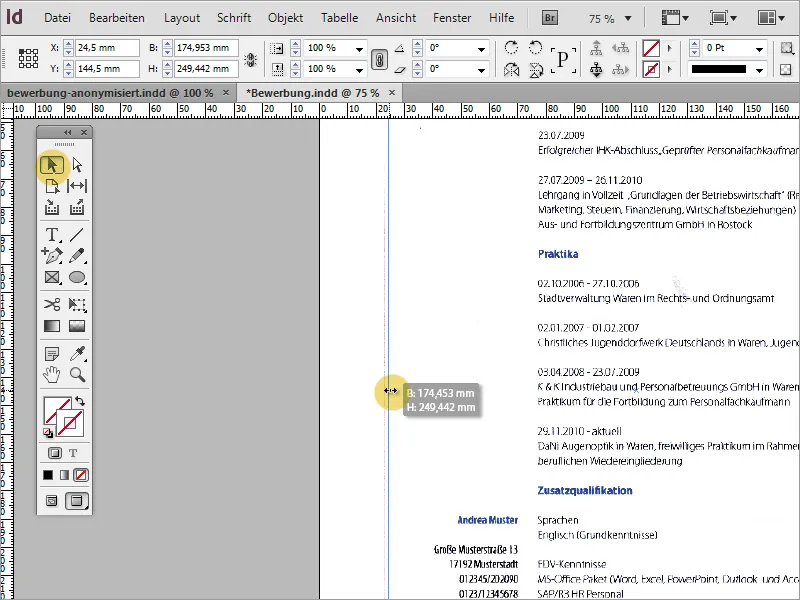This screenshot has height=600, width=800.
Task: Activate the Eyedropper tool
Action: 77,353
